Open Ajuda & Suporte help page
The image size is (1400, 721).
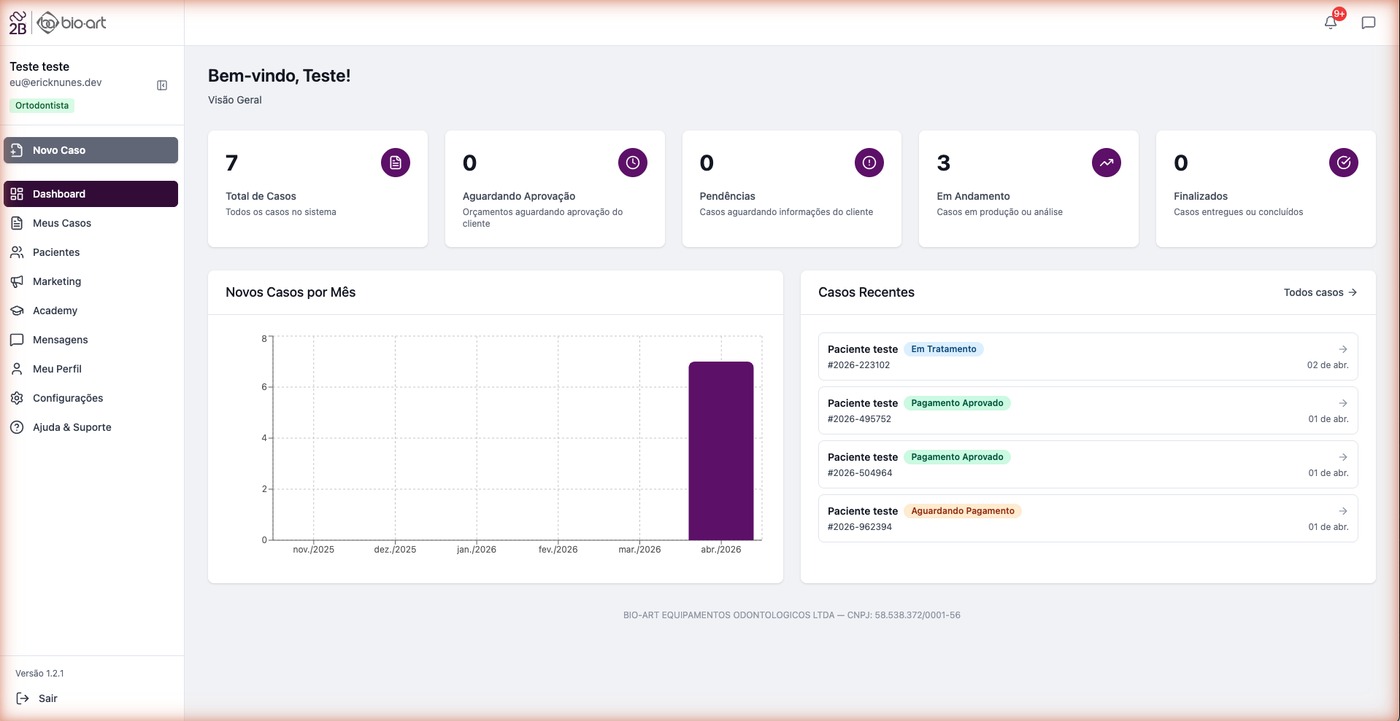click(72, 427)
